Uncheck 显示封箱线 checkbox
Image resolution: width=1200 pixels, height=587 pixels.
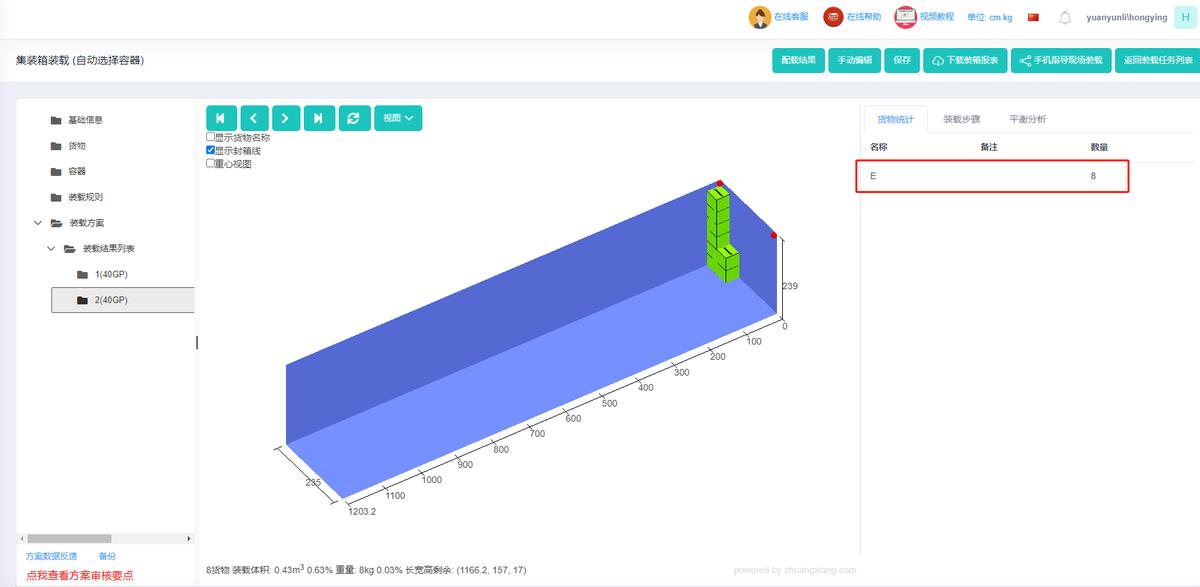click(211, 150)
